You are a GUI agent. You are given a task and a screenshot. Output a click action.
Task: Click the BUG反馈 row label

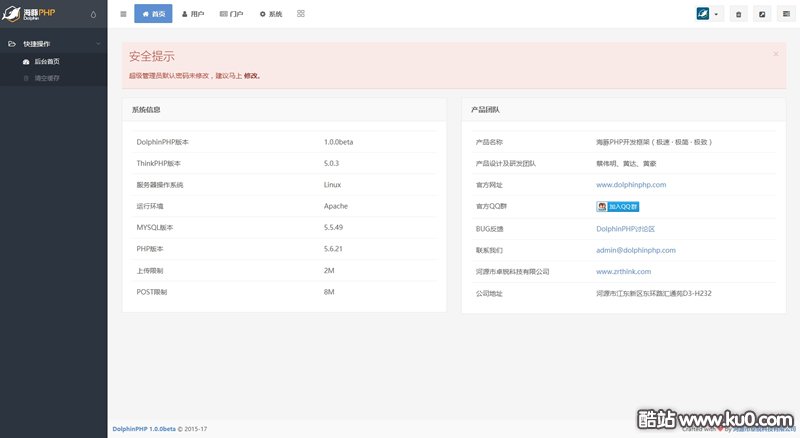coord(489,229)
